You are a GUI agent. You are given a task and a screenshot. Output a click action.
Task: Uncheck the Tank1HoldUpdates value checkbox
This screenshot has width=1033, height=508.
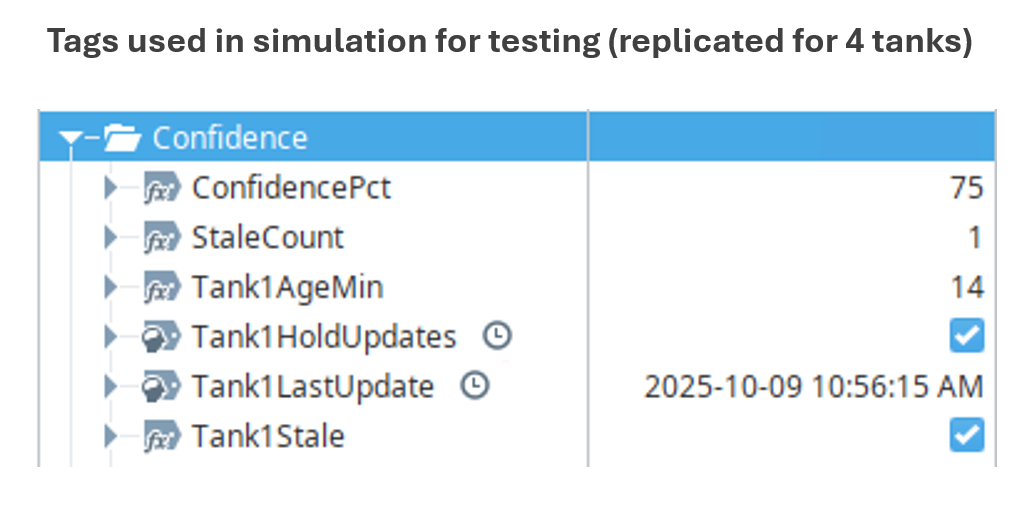968,336
